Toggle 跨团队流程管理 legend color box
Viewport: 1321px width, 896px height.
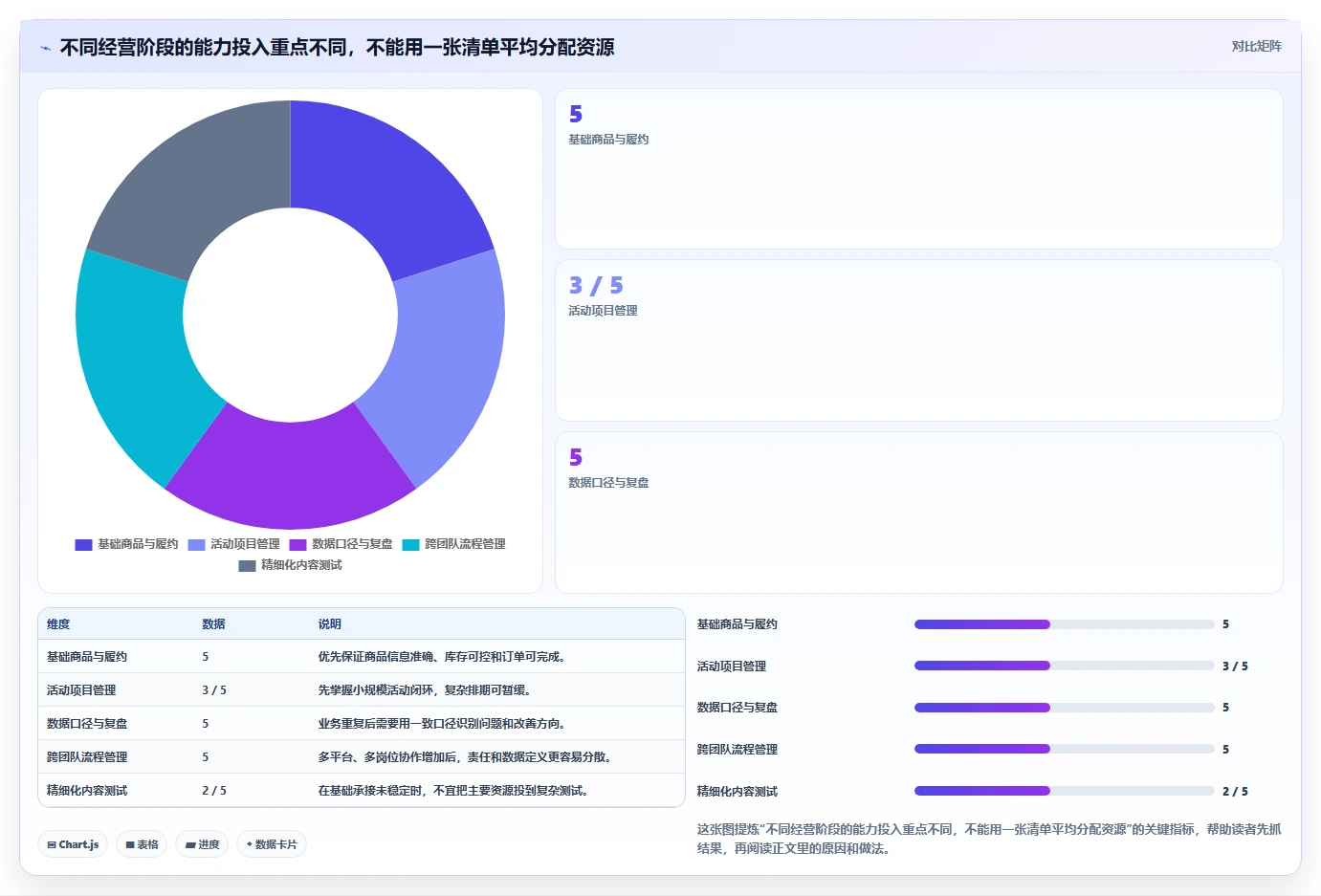point(410,544)
